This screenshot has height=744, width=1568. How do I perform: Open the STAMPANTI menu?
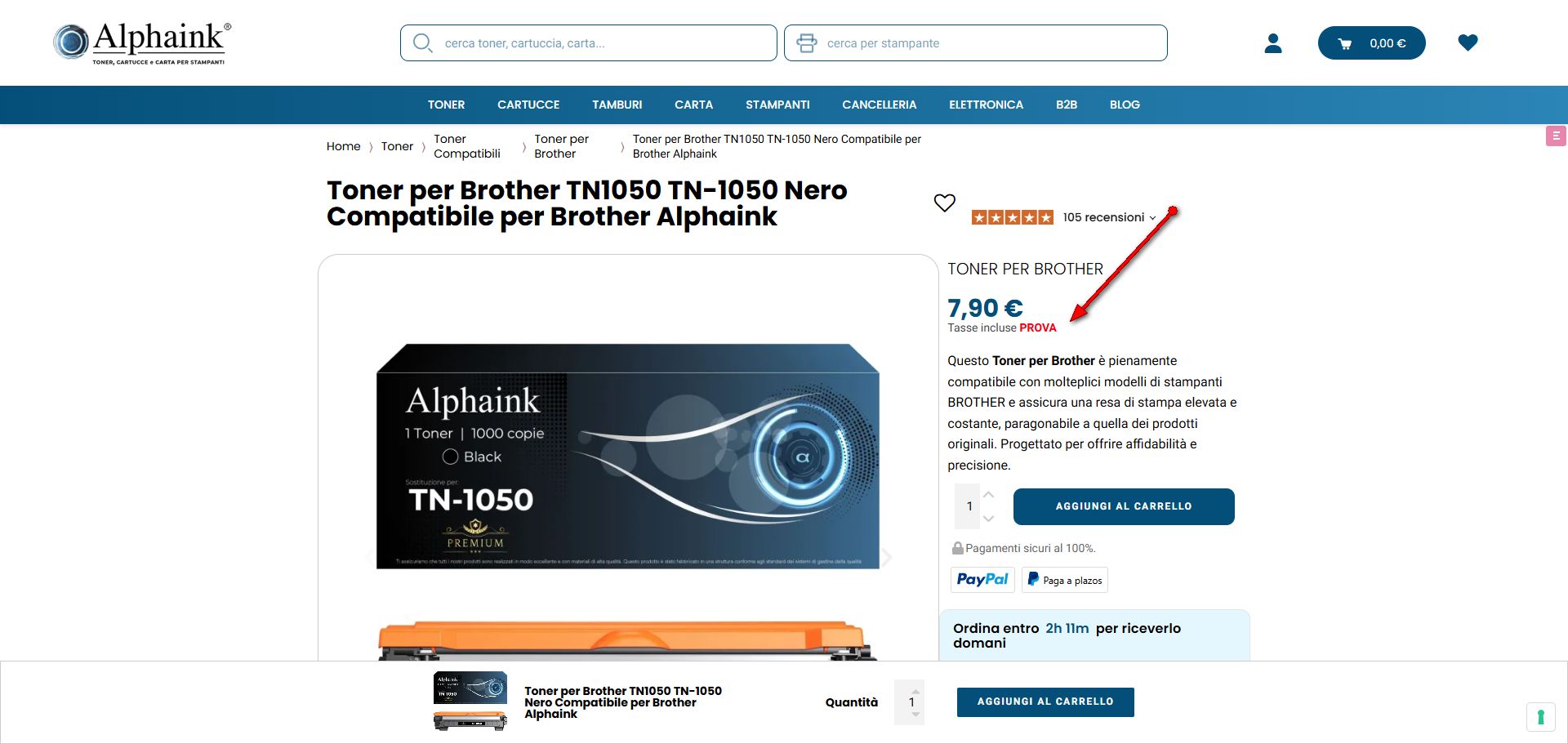pyautogui.click(x=777, y=105)
